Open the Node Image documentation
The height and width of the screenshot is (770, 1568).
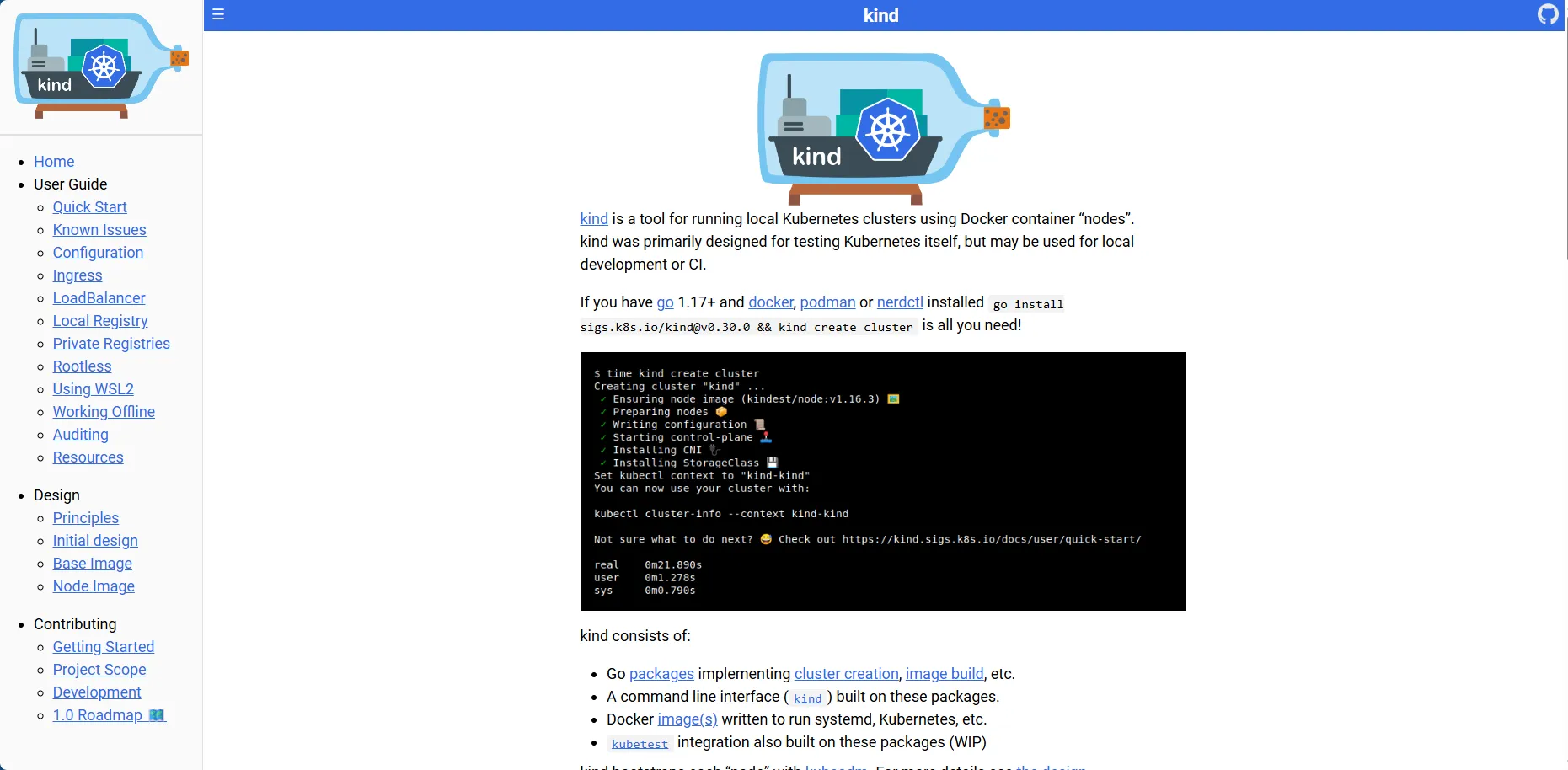pyautogui.click(x=93, y=586)
